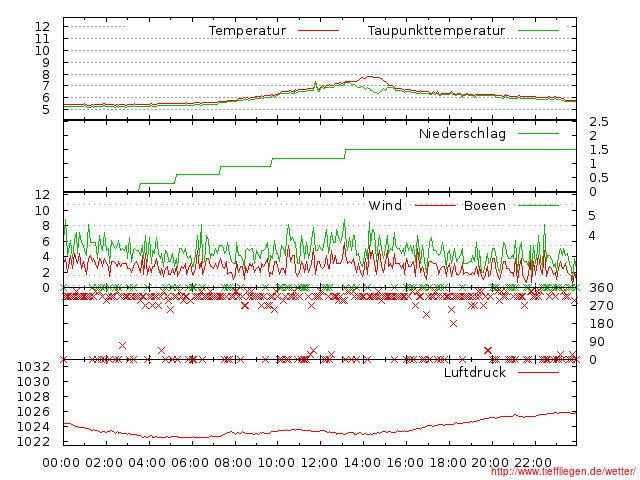
Task: Click the 14:00 time axis label
Action: [x=362, y=463]
